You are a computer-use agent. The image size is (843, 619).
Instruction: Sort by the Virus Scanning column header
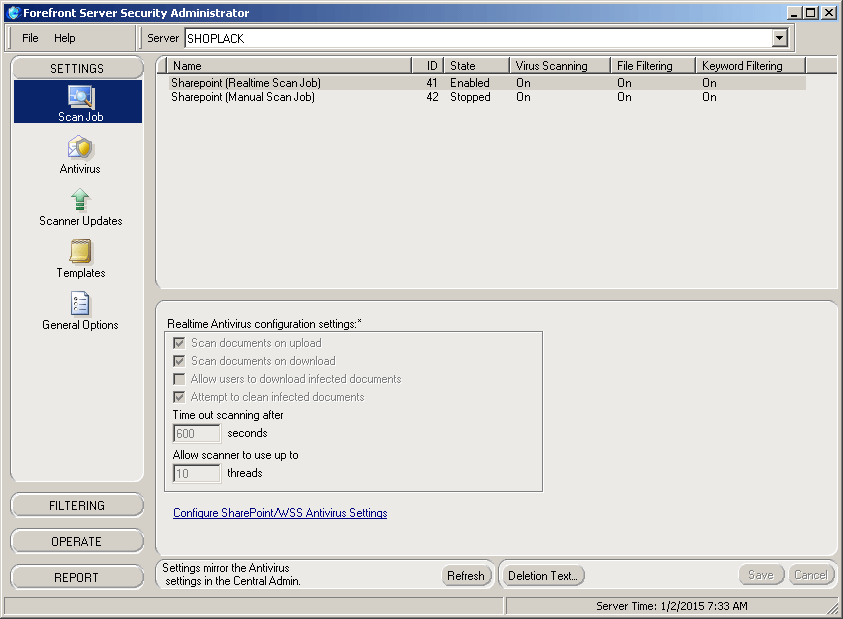click(x=560, y=66)
